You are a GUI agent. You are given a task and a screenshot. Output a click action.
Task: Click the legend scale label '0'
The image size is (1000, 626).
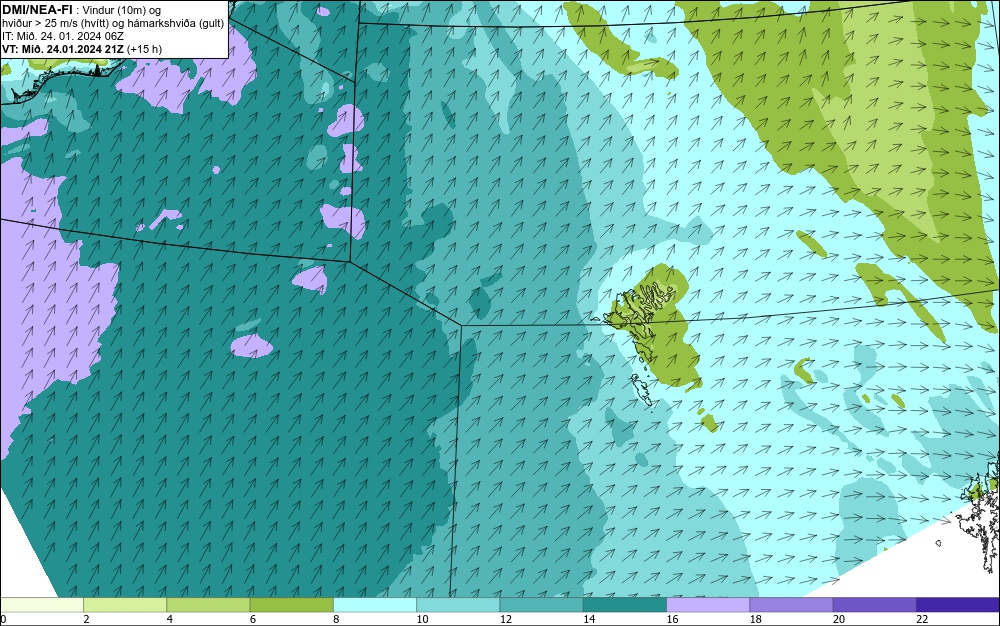click(x=3, y=619)
